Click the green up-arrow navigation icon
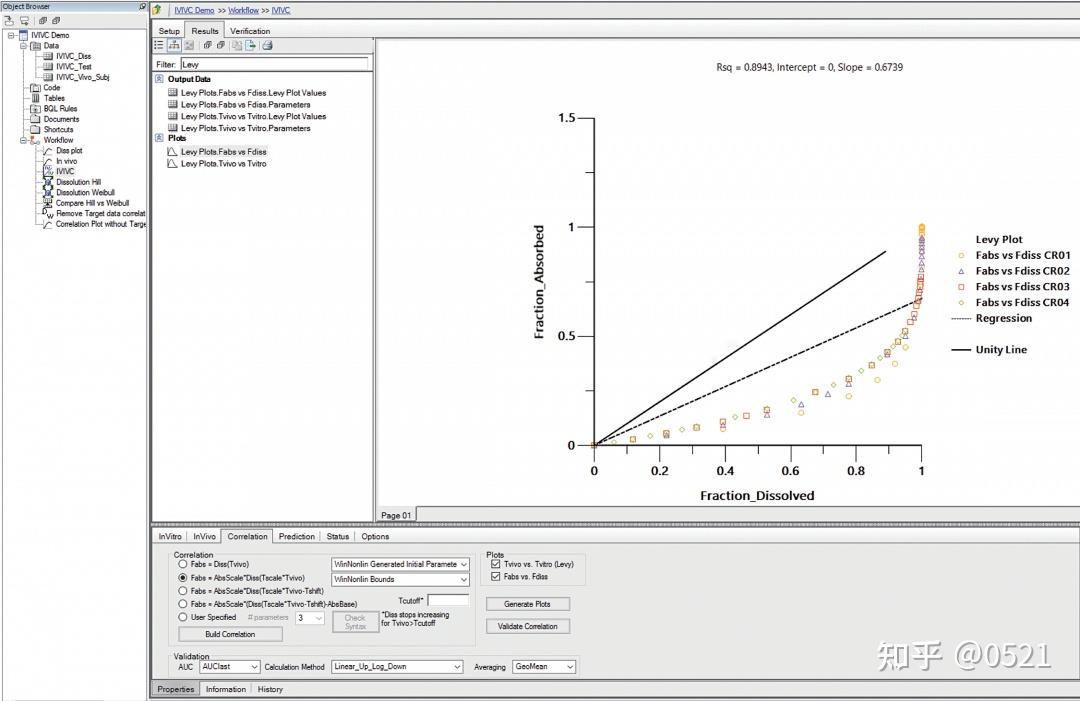This screenshot has height=701, width=1080. pyautogui.click(x=158, y=10)
